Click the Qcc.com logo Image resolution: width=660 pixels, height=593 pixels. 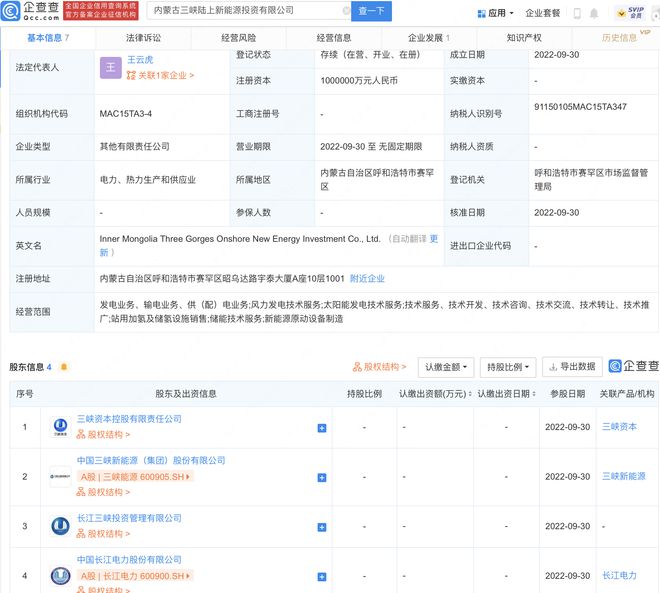click(x=30, y=11)
